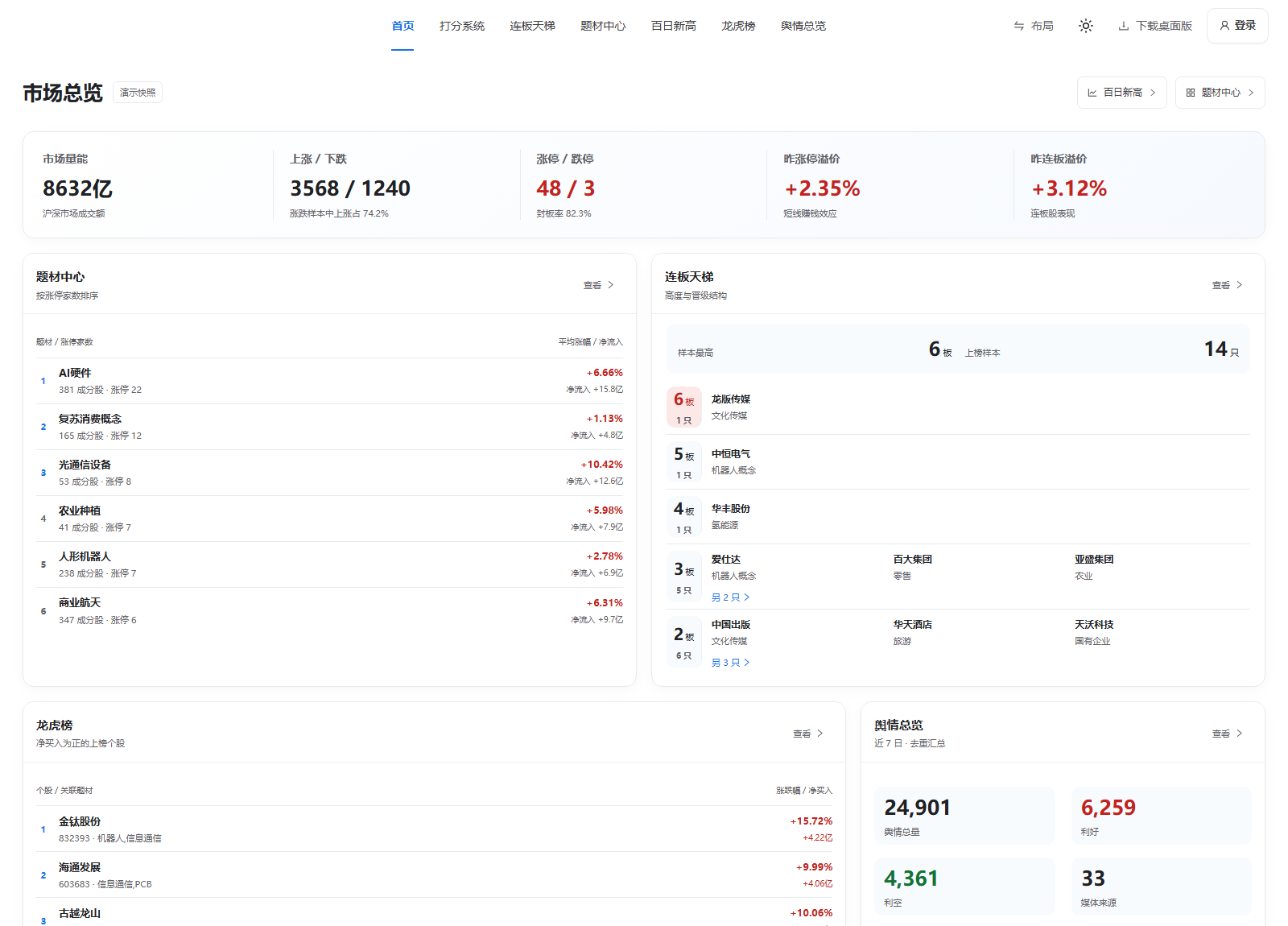Expand 另 2 只 in 3板 row
The width and height of the screenshot is (1288, 926).
coord(731,597)
